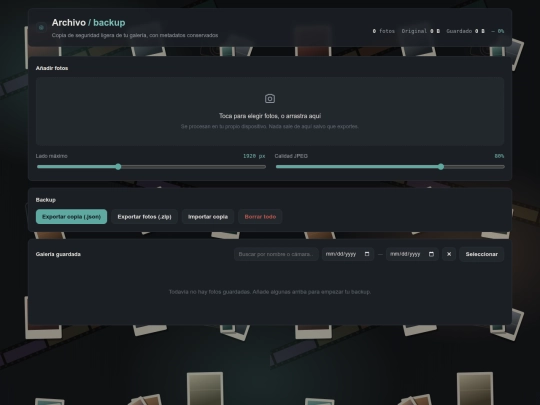This screenshot has width=540, height=405.
Task: Click Exportar fotos (.zip) button
Action: click(x=144, y=217)
